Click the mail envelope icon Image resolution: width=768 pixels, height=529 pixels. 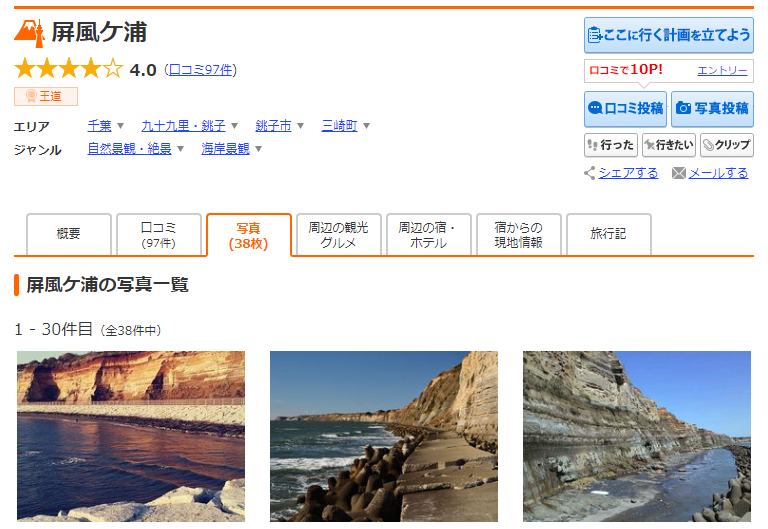click(678, 173)
